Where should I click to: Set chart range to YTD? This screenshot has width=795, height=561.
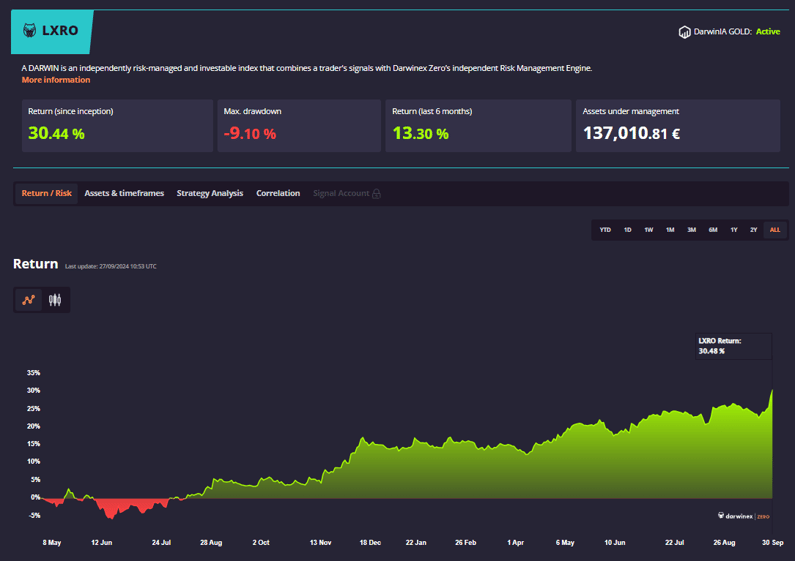[x=605, y=230]
